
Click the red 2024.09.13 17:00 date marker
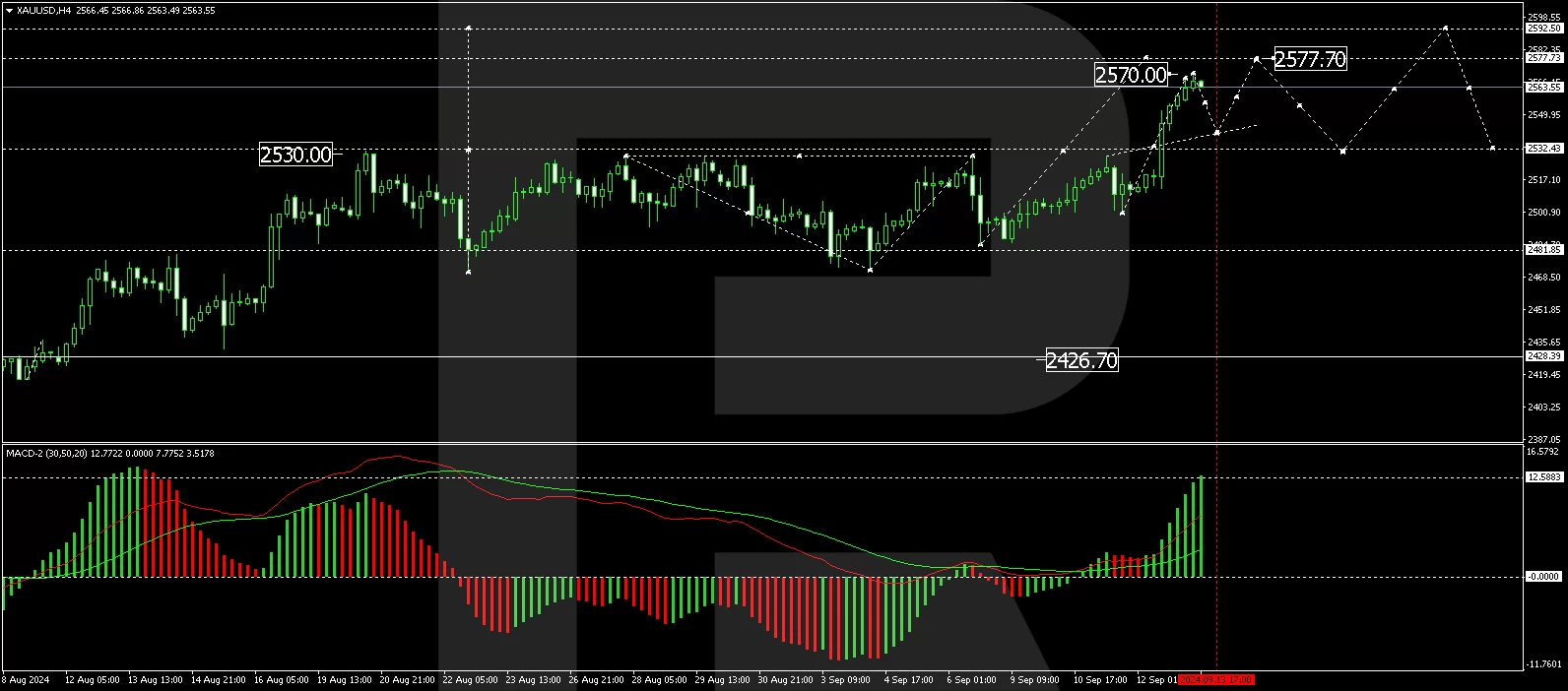tap(1216, 680)
